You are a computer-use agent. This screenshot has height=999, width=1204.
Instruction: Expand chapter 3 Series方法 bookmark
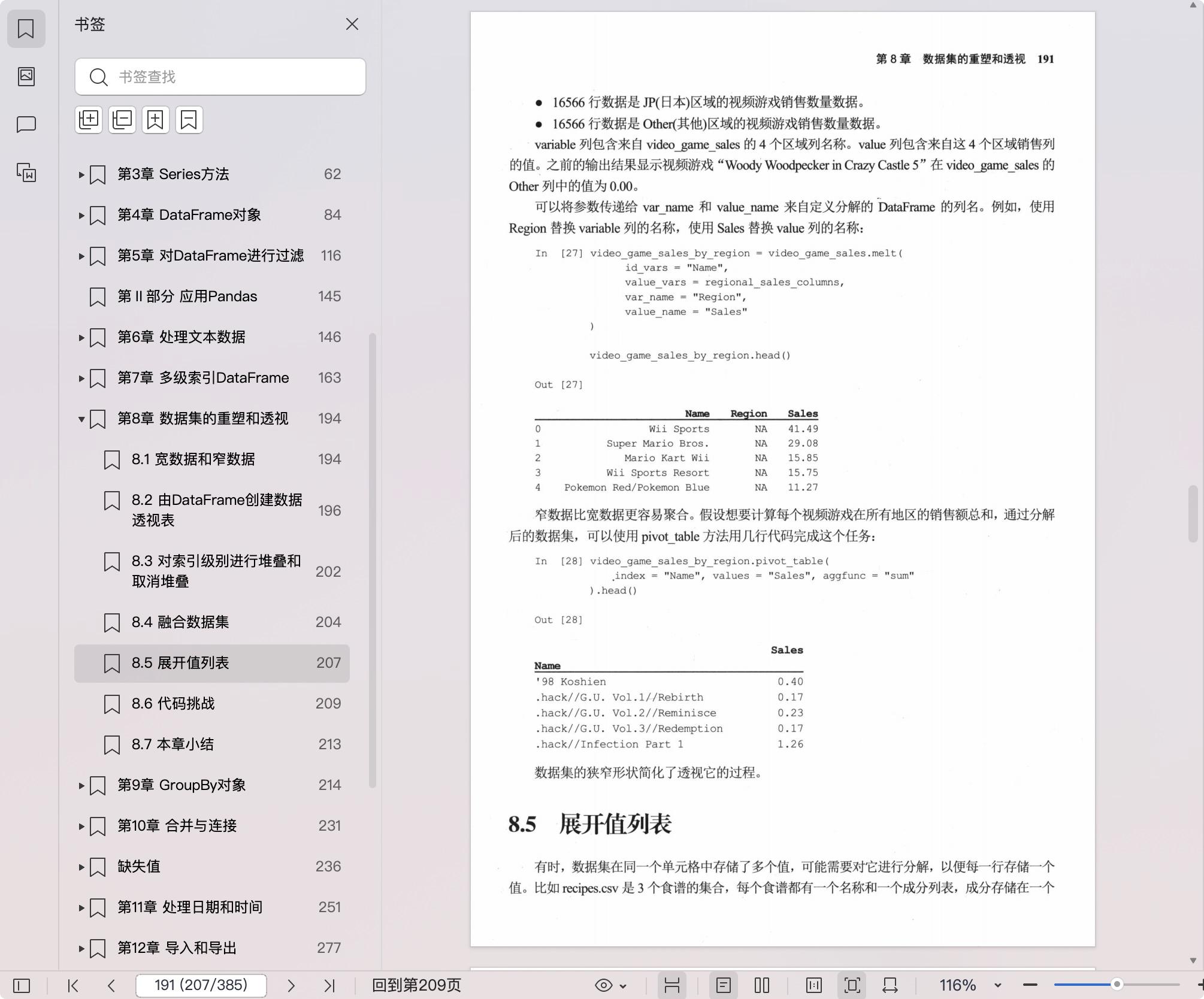coord(81,174)
